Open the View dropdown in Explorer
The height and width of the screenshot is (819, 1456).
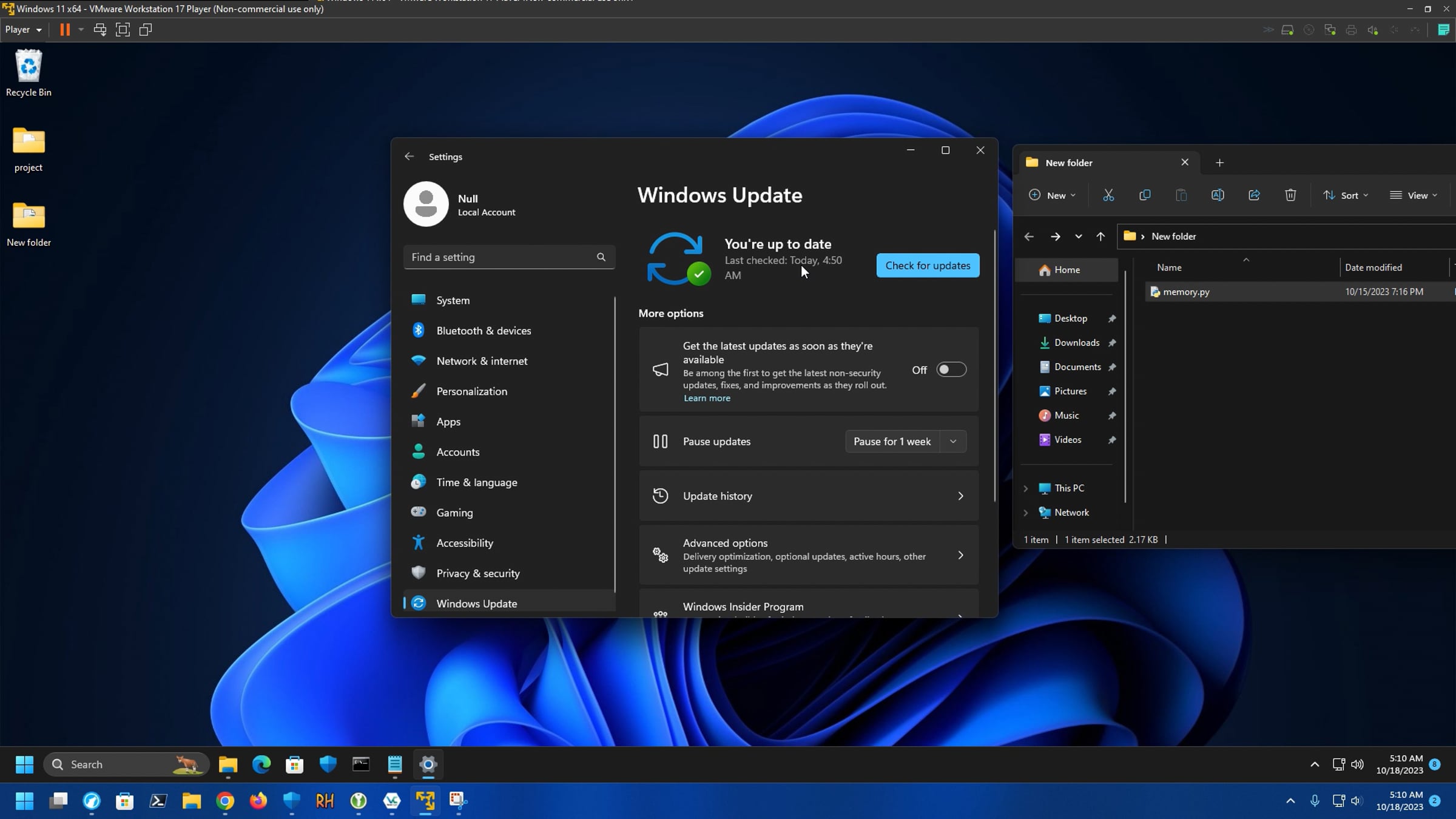[1414, 195]
